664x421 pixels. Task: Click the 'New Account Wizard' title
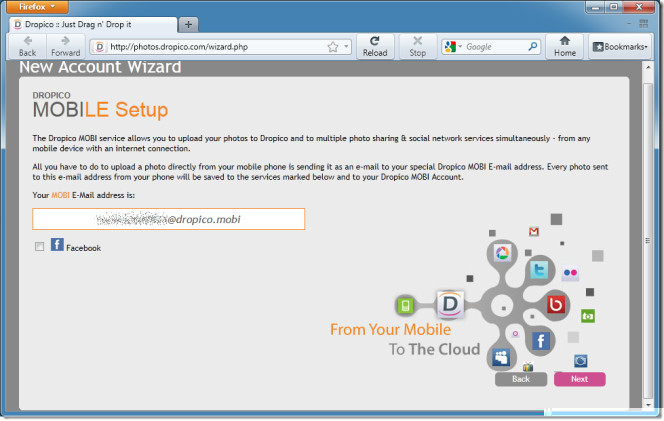[x=100, y=67]
